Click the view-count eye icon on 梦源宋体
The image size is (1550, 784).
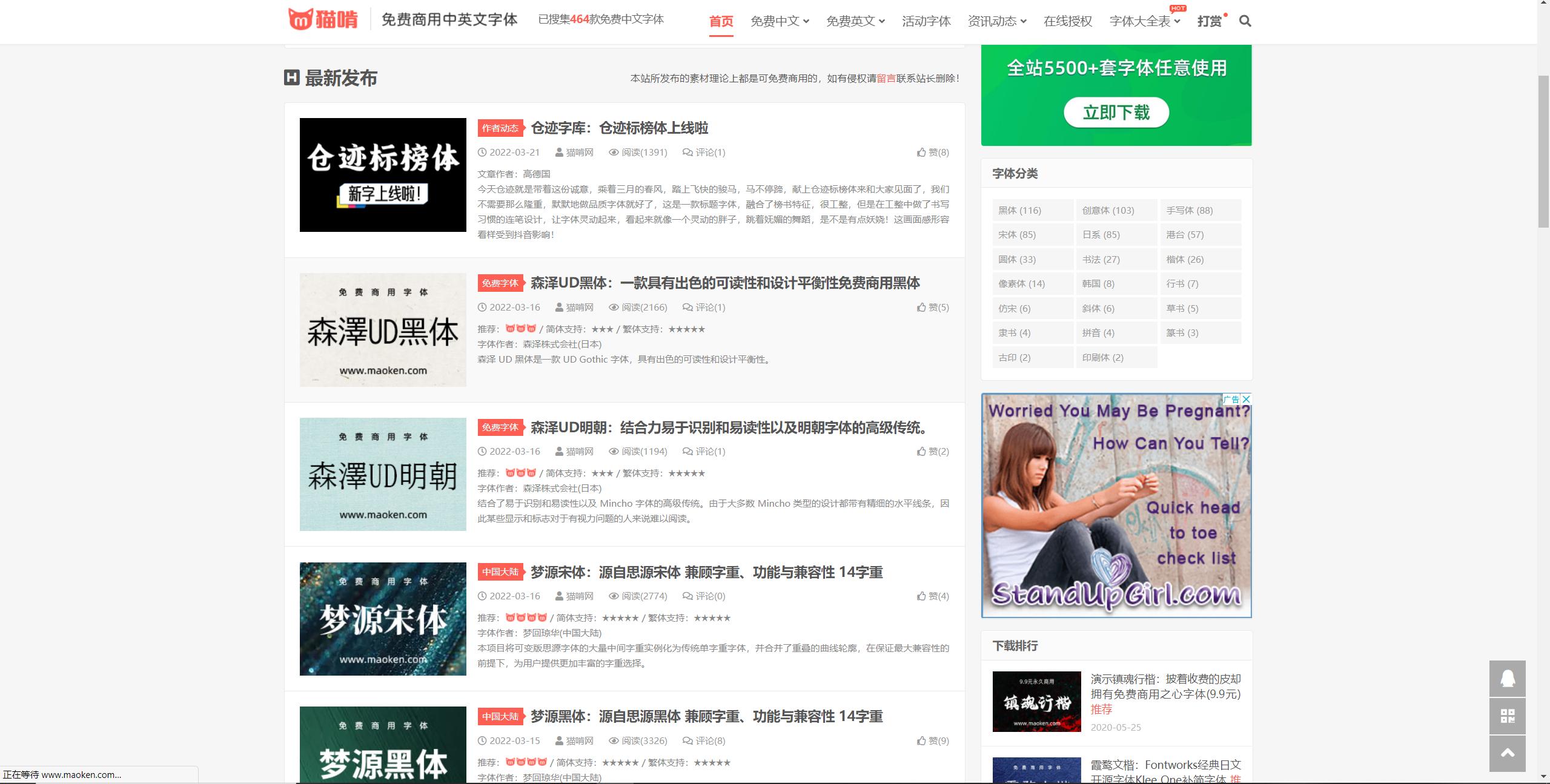pyautogui.click(x=614, y=596)
